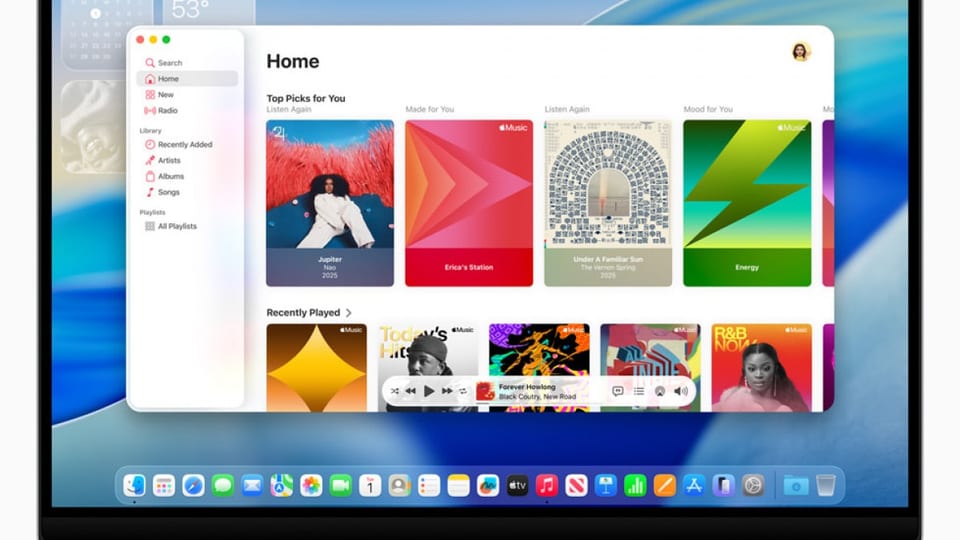Click the Top Picks for You heading

click(306, 98)
